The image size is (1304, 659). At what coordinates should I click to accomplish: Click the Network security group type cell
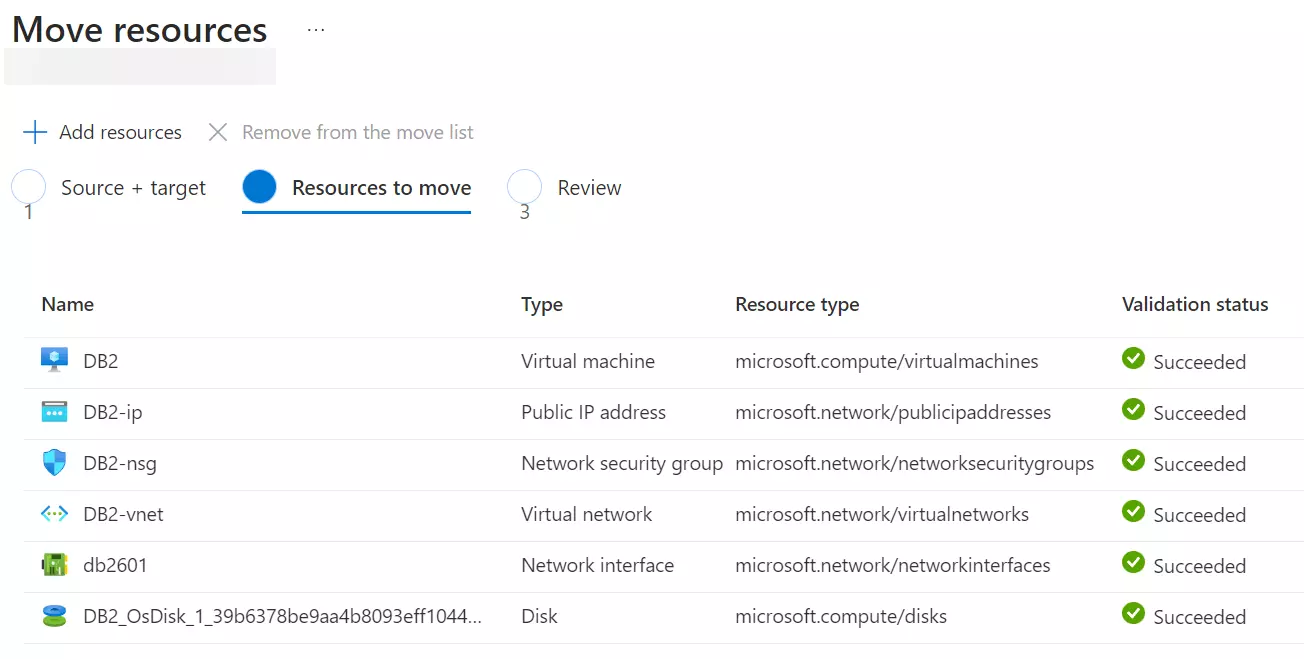click(x=622, y=463)
